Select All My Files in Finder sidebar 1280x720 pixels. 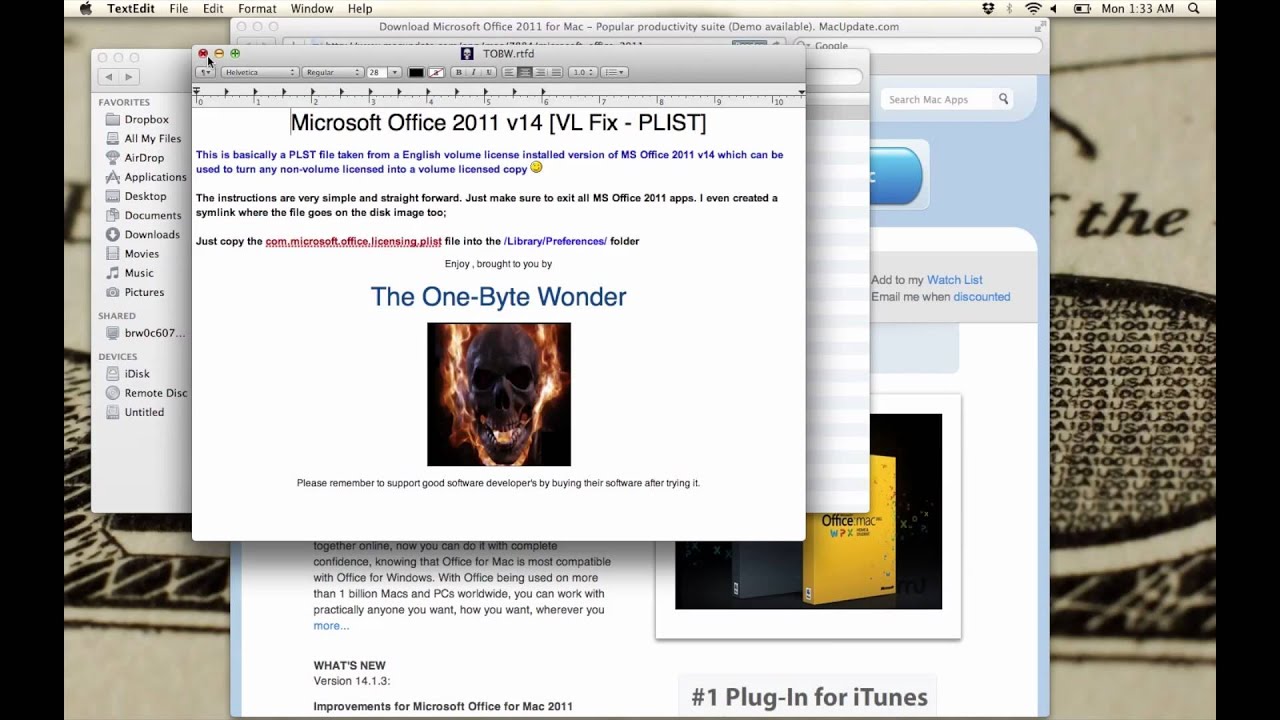[x=153, y=139]
